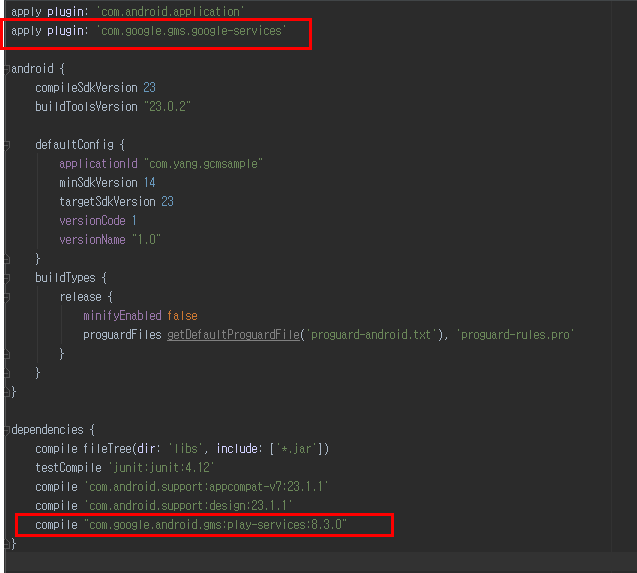Screen dimensions: 637x573
Task: Click testCompile 'junit:junit:4.12' line
Action: (125, 468)
